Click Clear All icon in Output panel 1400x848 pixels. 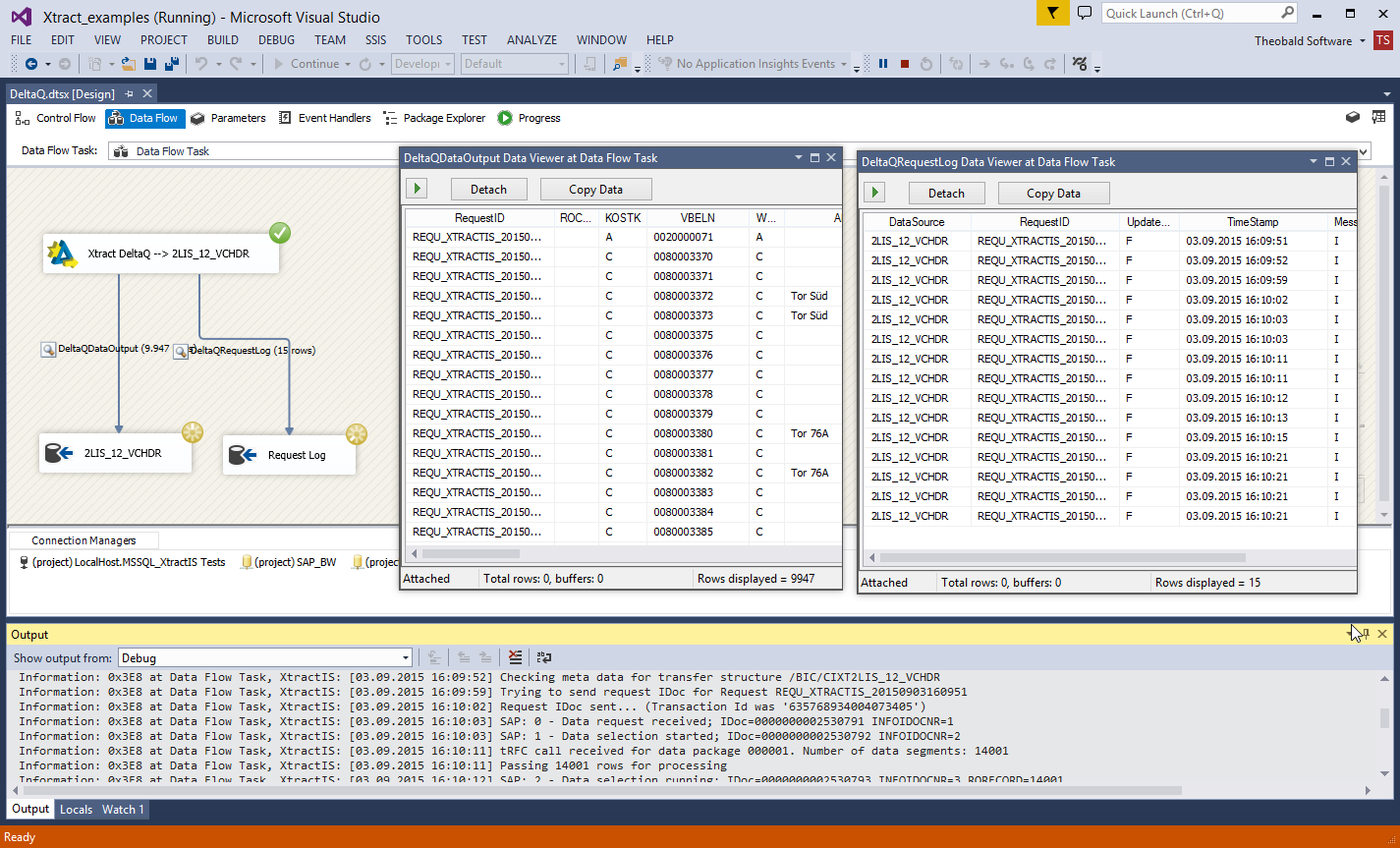click(516, 657)
